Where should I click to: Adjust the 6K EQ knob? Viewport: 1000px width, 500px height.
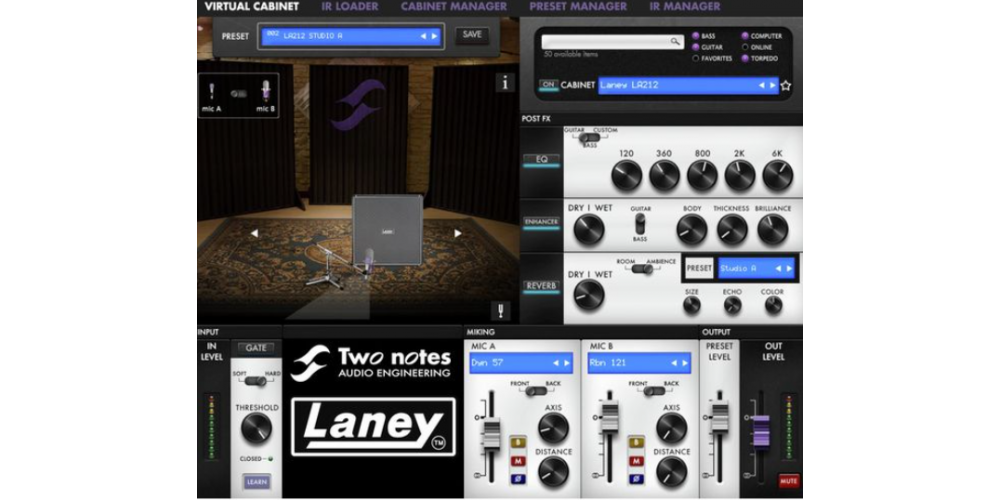777,175
